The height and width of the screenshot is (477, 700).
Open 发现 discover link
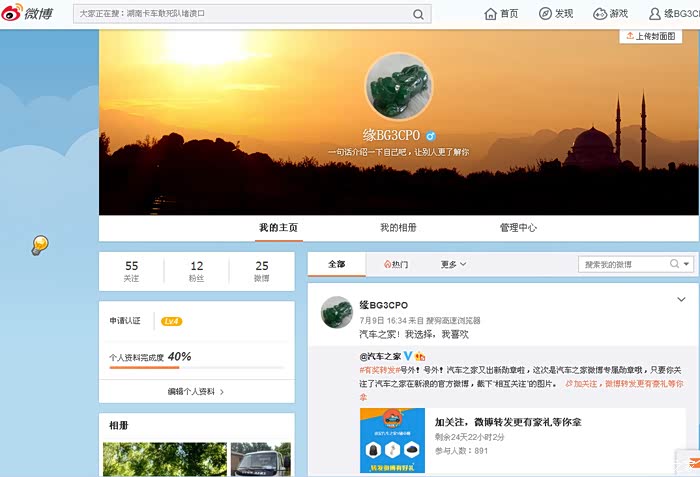pyautogui.click(x=556, y=14)
